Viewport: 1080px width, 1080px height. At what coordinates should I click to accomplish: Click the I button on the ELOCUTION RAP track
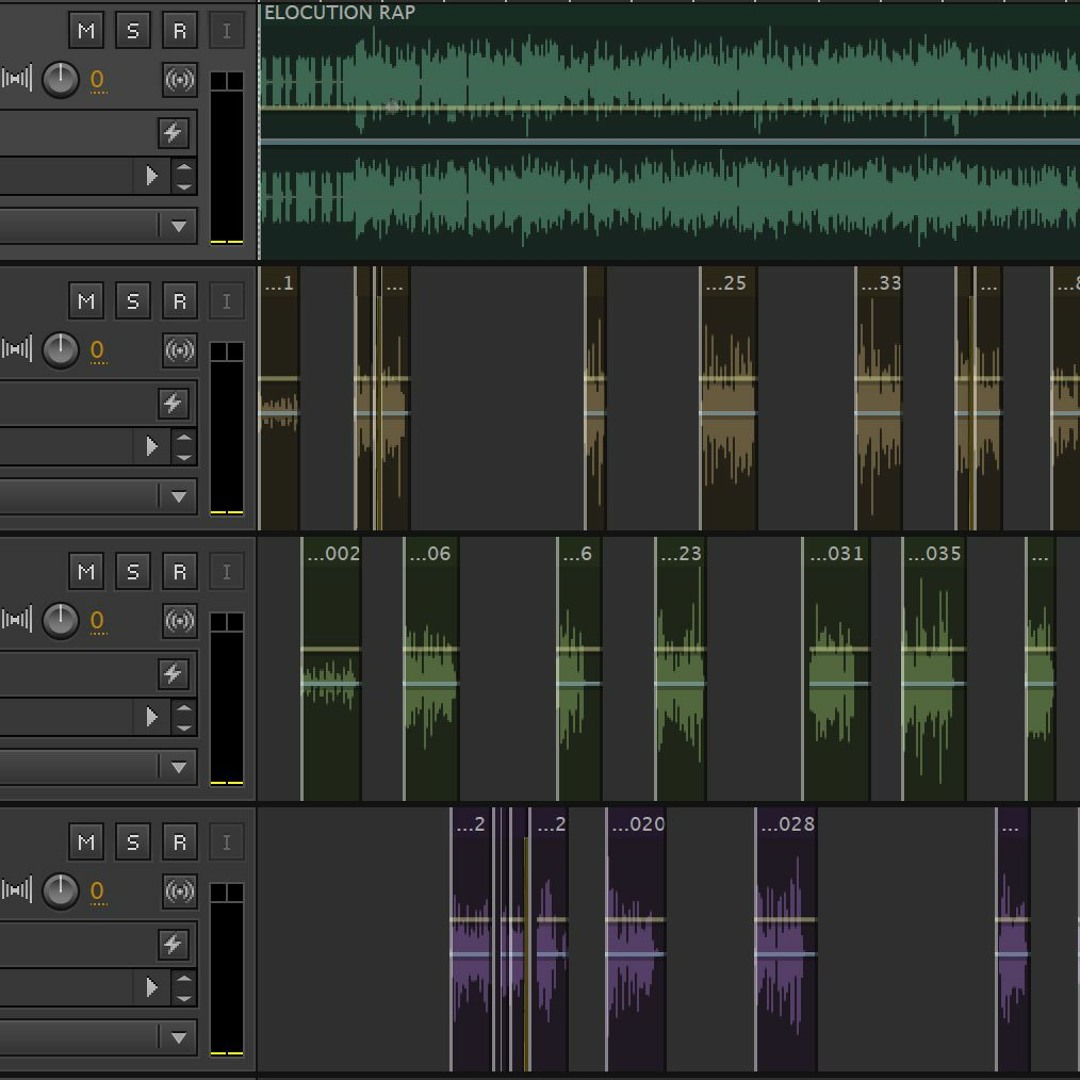point(226,31)
